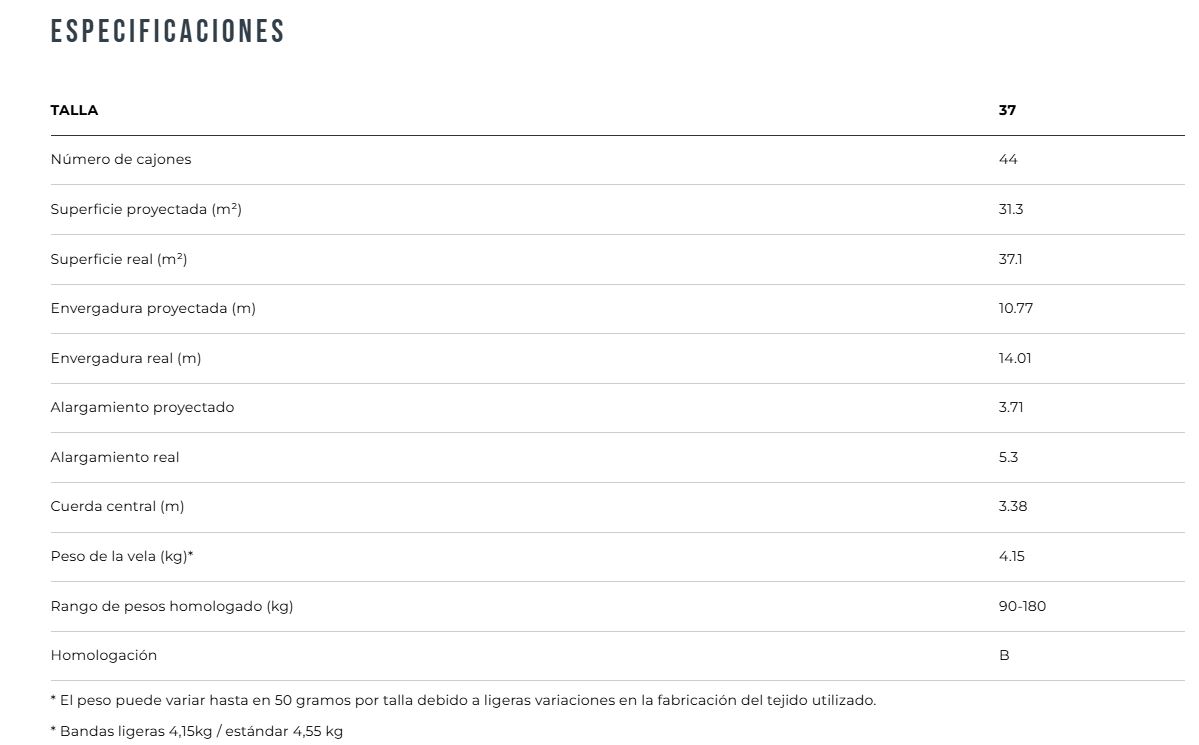1199x745 pixels.
Task: Click the Alargamiento real row label
Action: tap(115, 457)
